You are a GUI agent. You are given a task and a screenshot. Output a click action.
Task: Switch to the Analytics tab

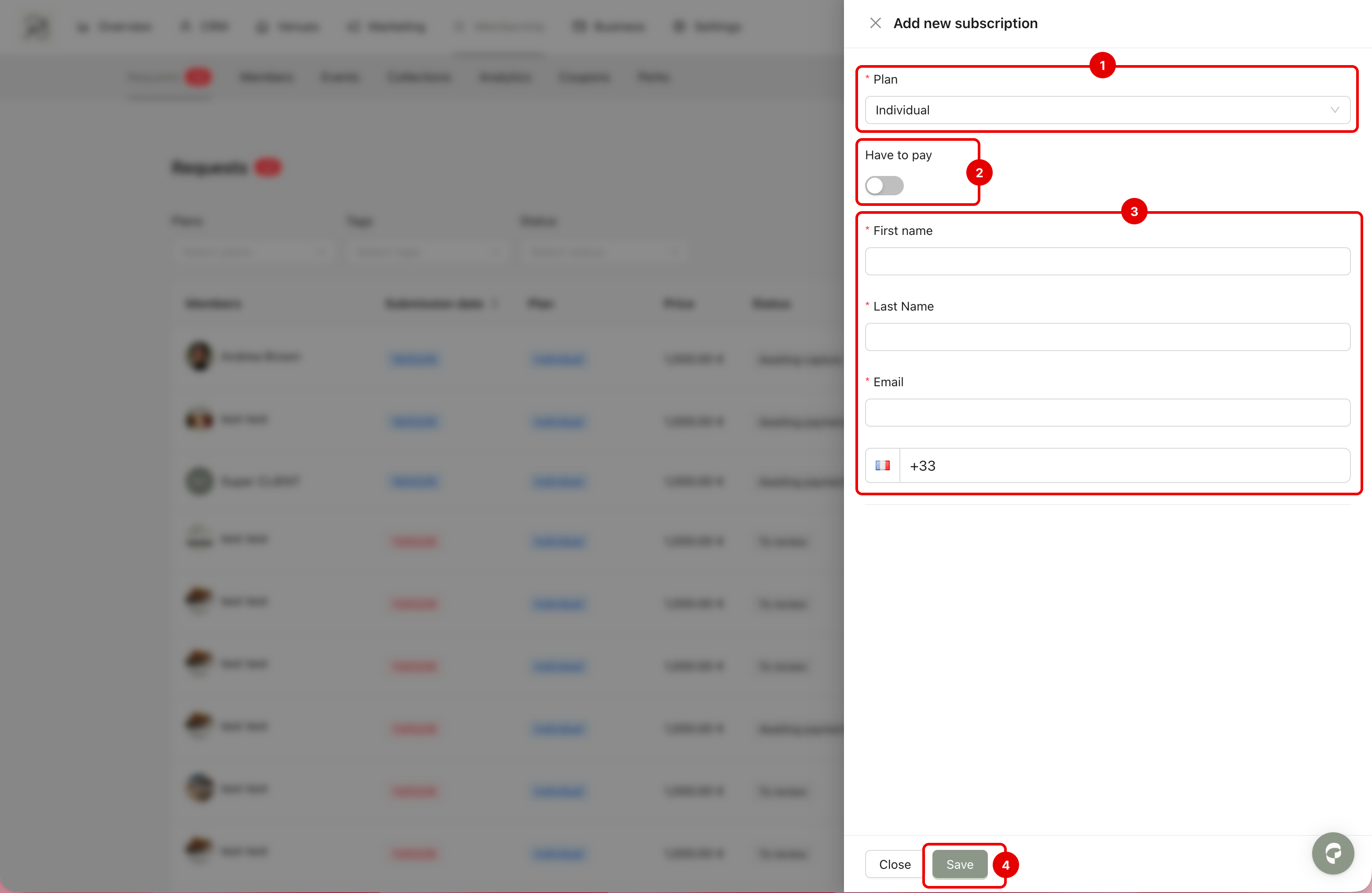pos(504,77)
